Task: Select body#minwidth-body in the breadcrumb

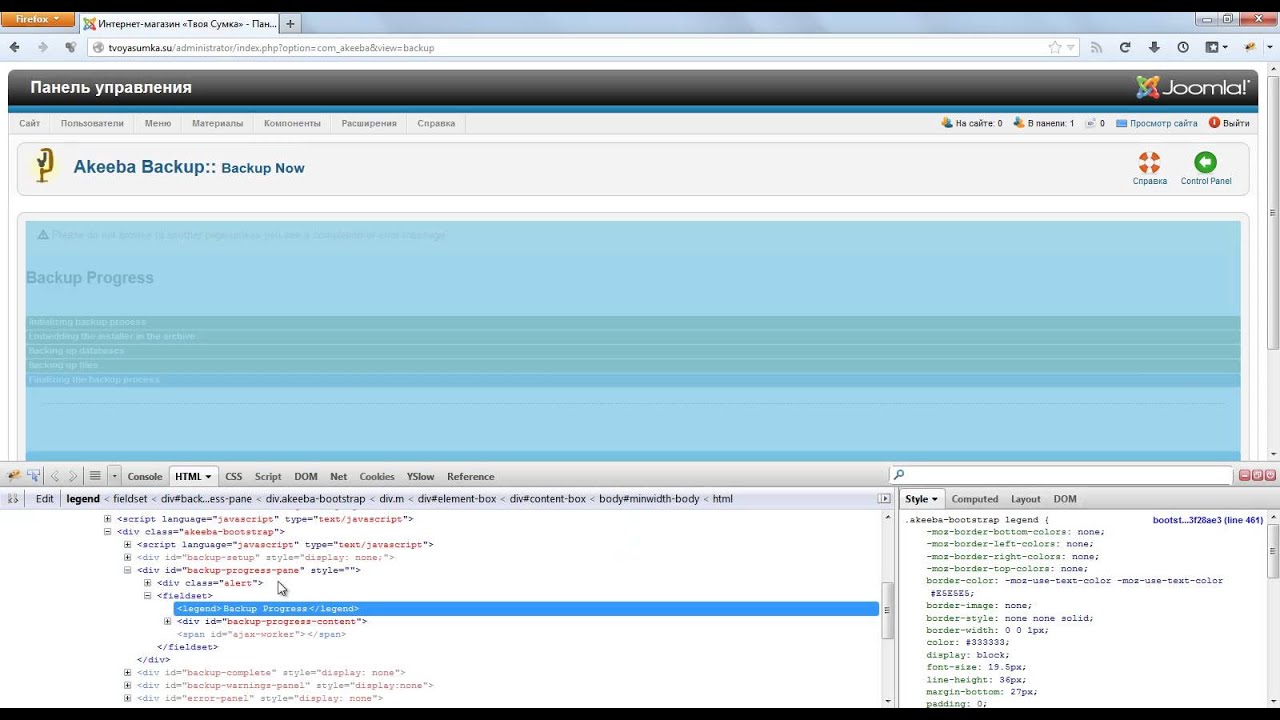Action: [x=650, y=499]
